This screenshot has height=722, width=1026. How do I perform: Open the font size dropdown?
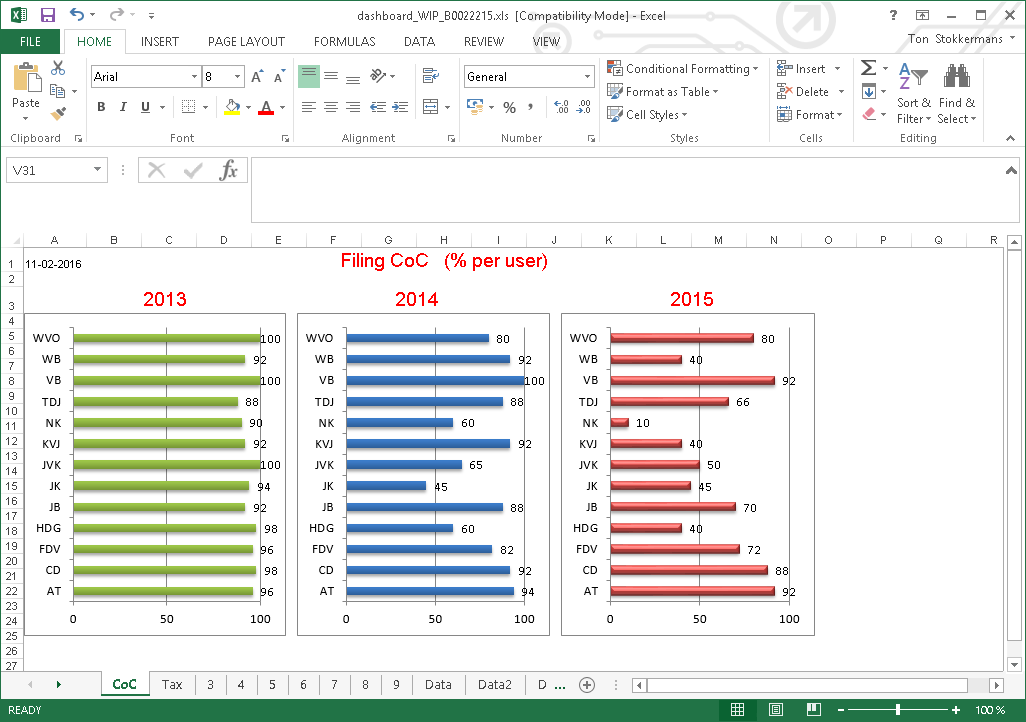[238, 77]
